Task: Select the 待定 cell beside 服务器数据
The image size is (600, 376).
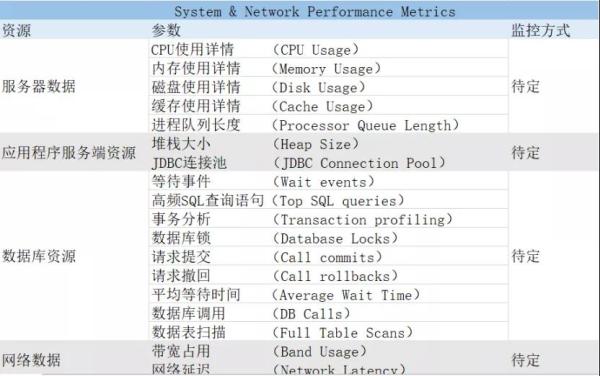Action: click(525, 86)
